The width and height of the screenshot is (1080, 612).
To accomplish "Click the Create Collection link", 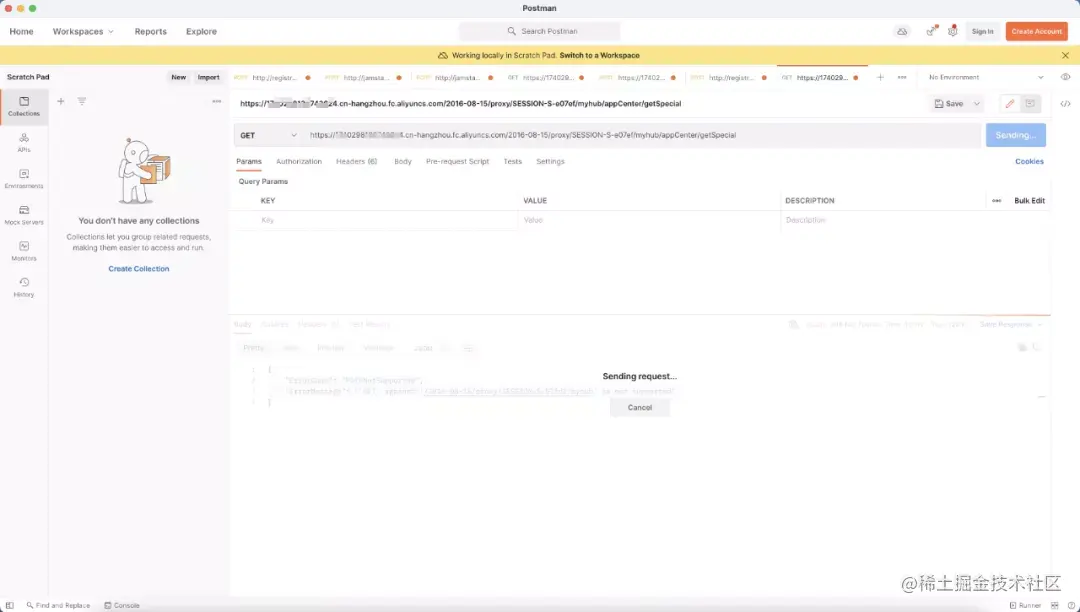I will point(138,269).
